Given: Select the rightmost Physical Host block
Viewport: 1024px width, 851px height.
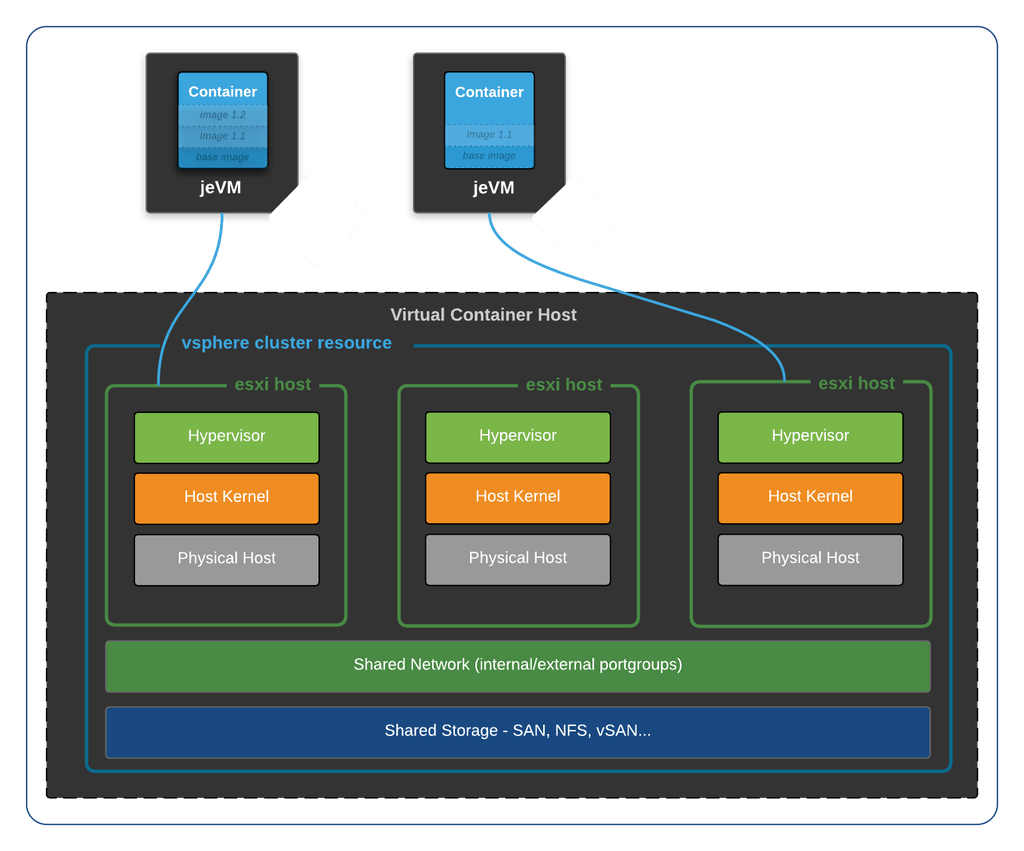Looking at the screenshot, I should (x=810, y=559).
